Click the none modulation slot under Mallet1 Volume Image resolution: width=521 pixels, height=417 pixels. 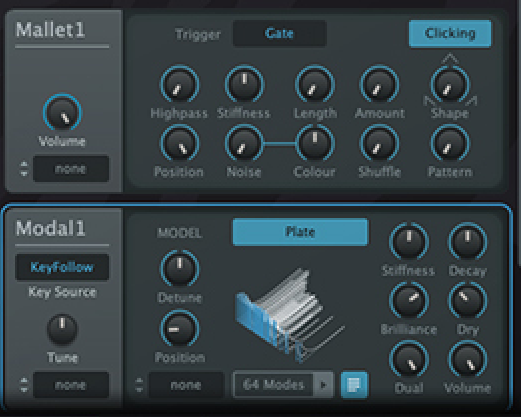coord(71,169)
